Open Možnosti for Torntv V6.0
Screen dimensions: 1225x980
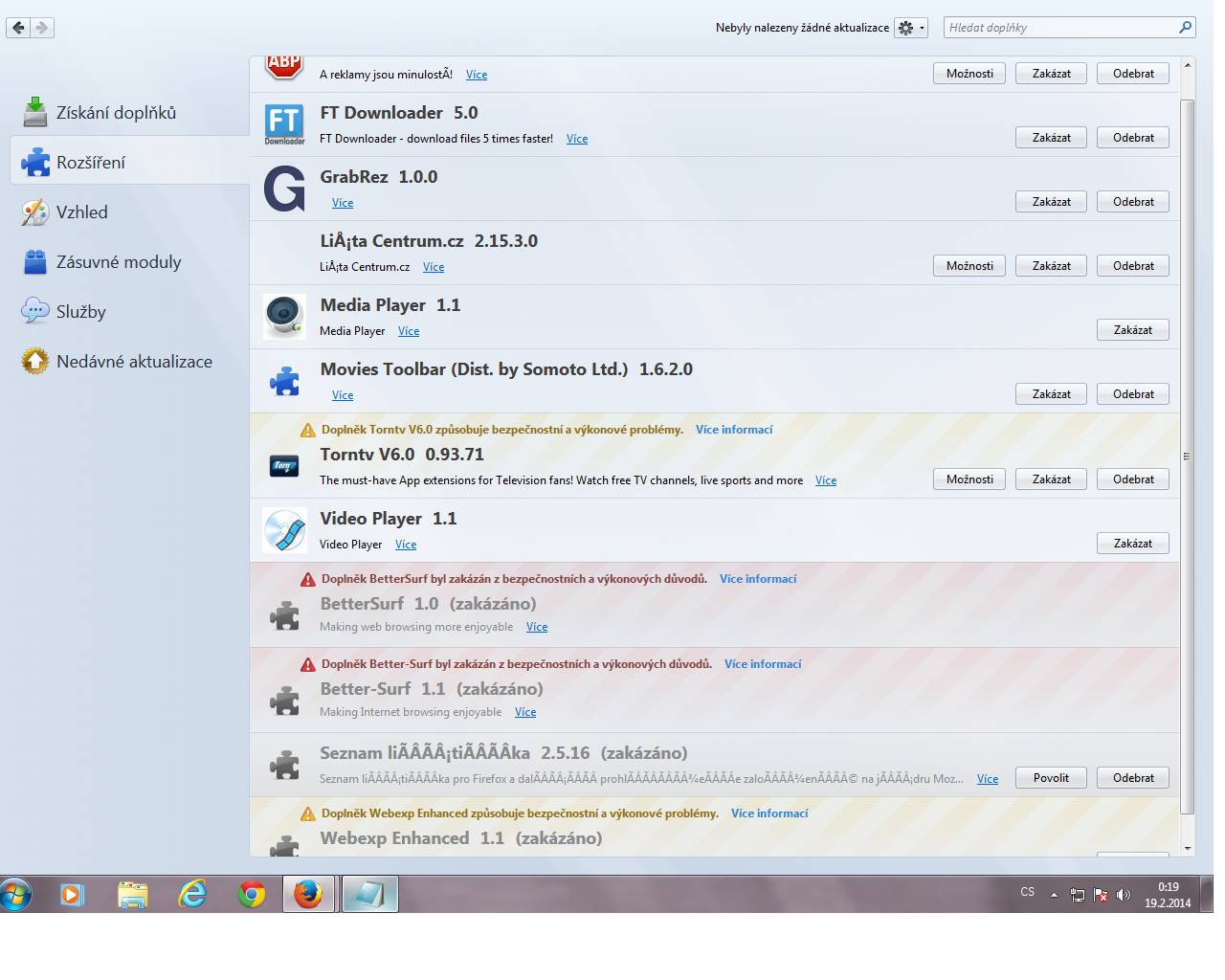point(969,479)
